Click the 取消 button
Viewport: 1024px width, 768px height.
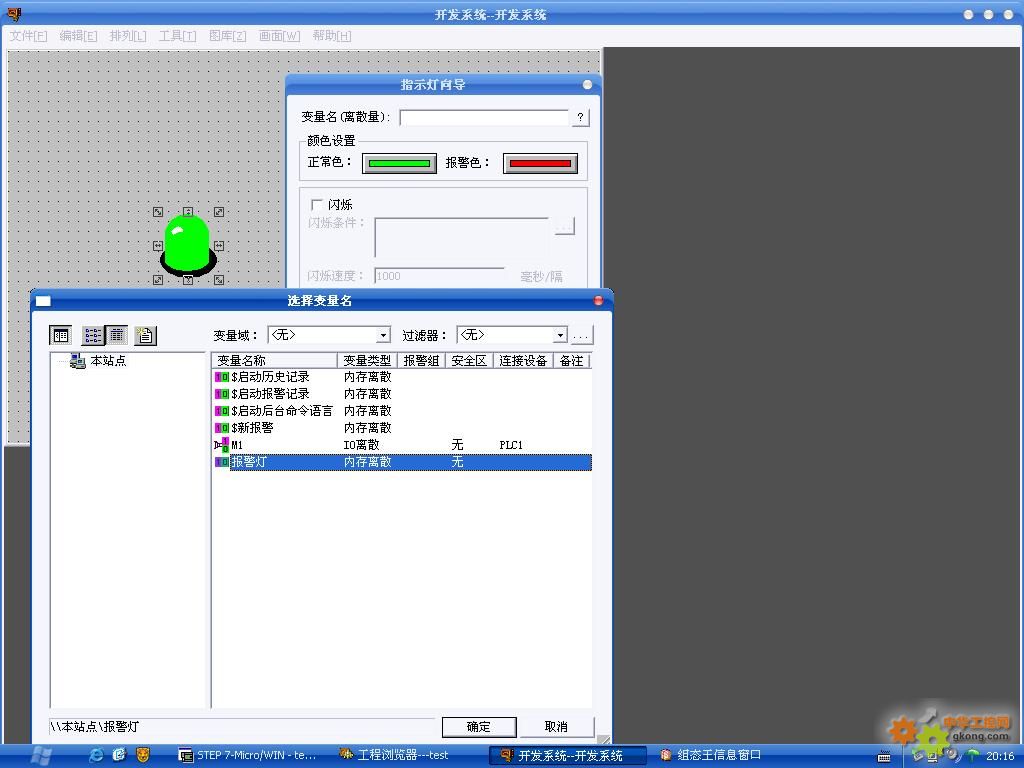pos(557,727)
